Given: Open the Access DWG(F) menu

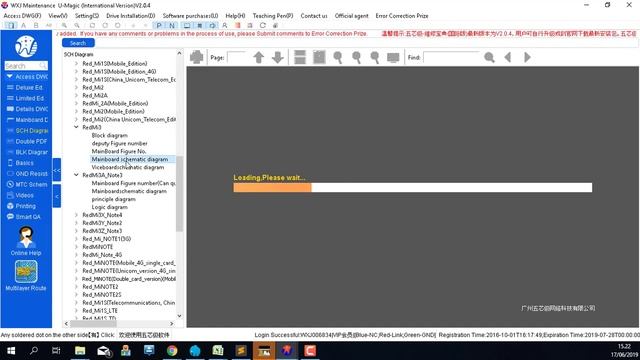Looking at the screenshot, I should [22, 16].
